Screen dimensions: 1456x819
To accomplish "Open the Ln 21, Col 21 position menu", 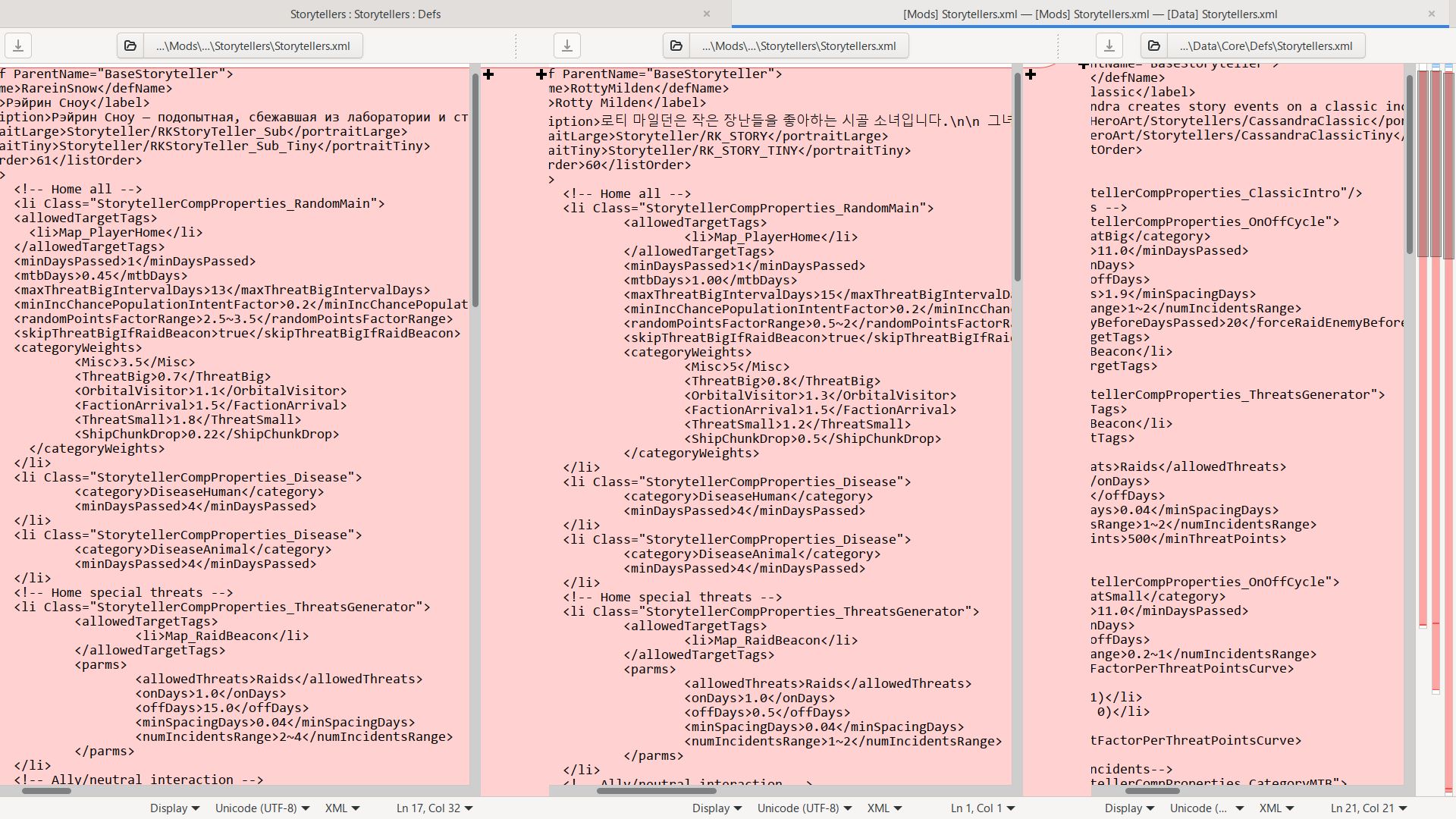I will tap(1368, 808).
